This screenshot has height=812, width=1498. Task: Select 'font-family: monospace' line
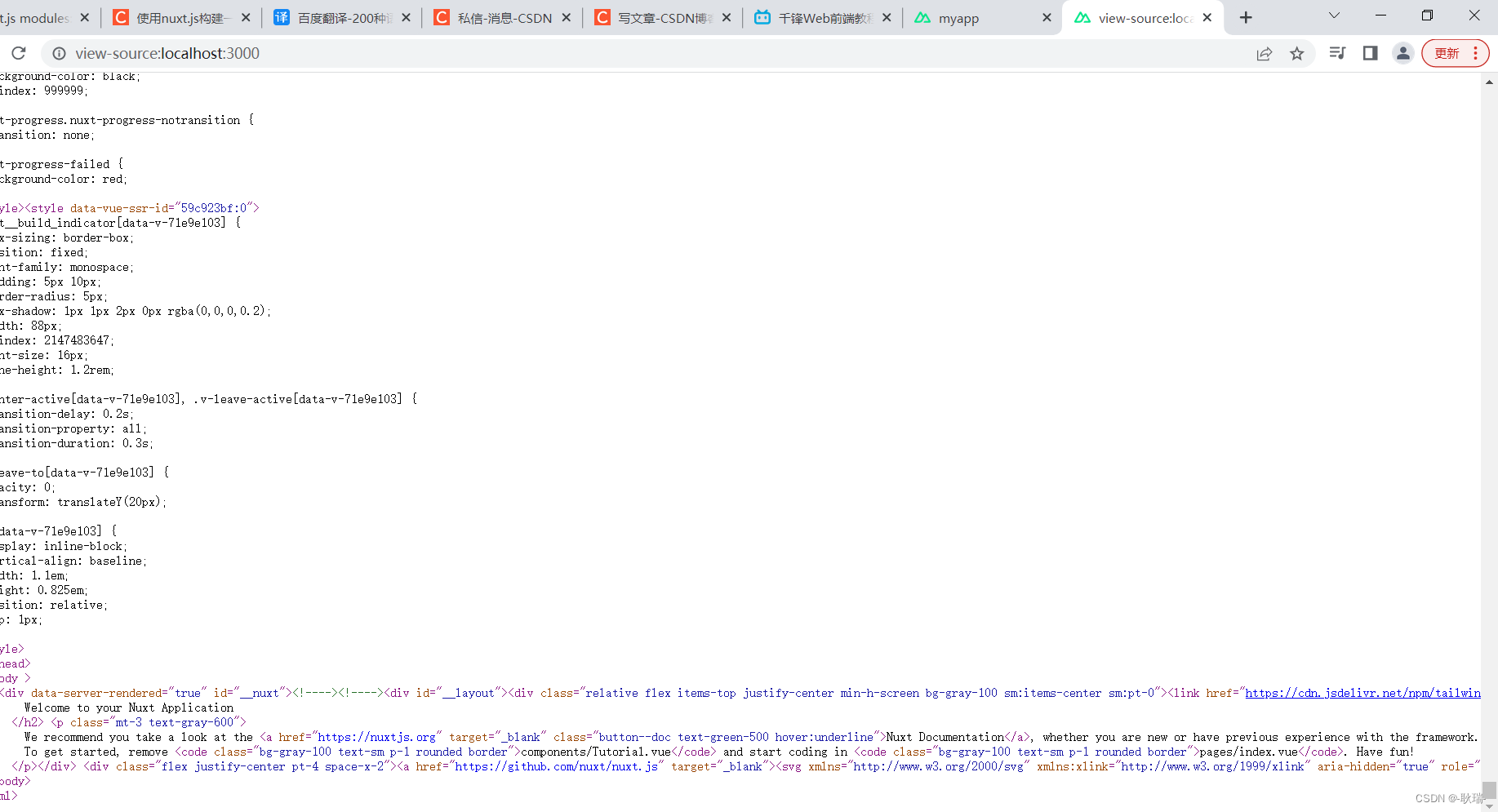pyautogui.click(x=67, y=267)
